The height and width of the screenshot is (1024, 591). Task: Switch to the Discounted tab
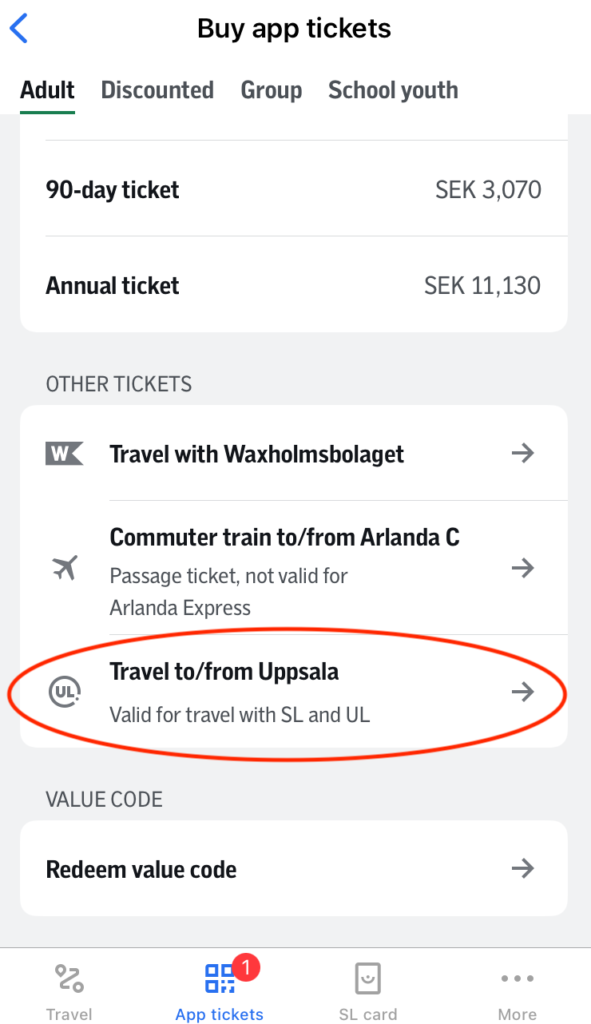coord(157,90)
